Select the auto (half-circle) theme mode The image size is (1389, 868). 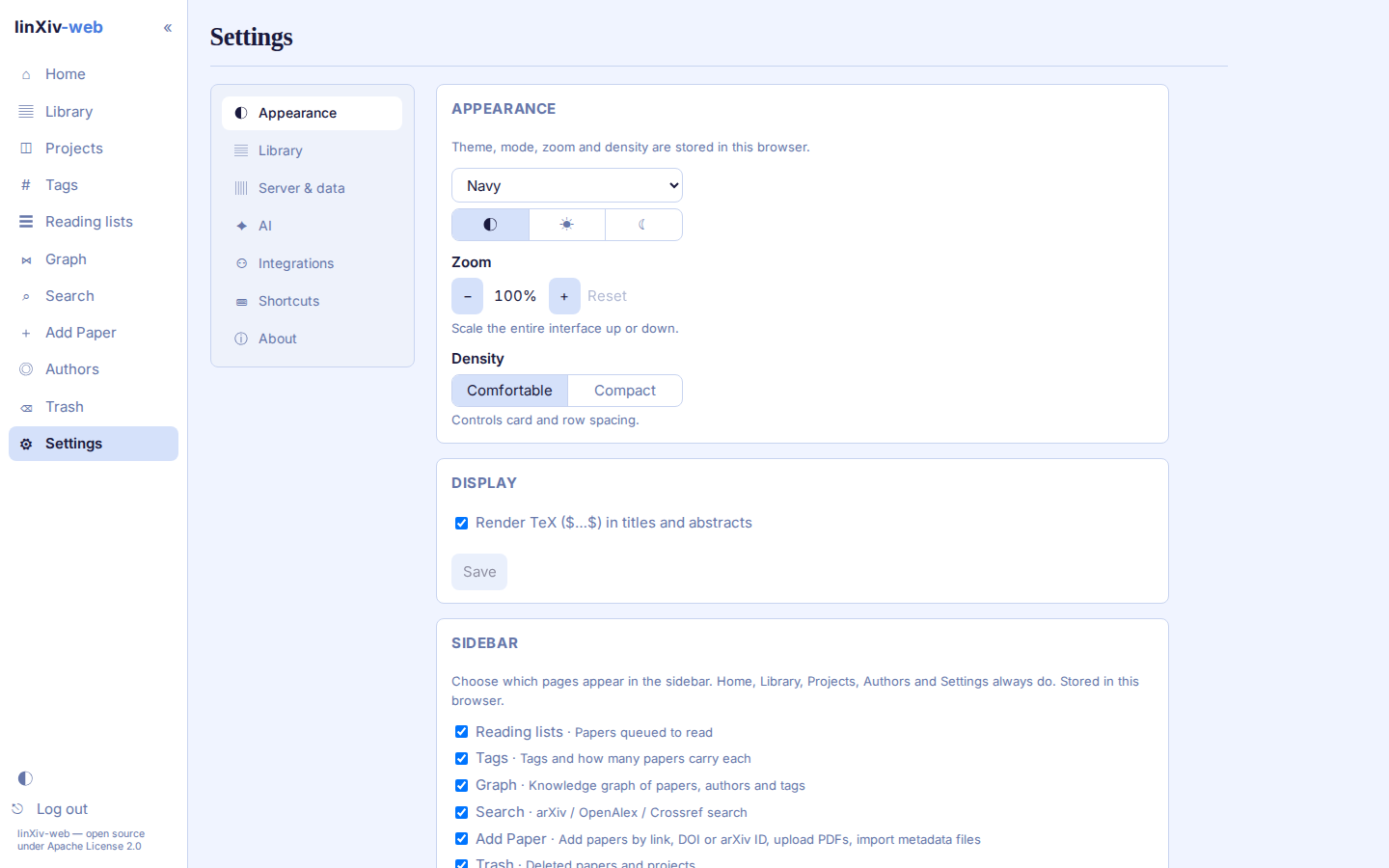tap(490, 225)
